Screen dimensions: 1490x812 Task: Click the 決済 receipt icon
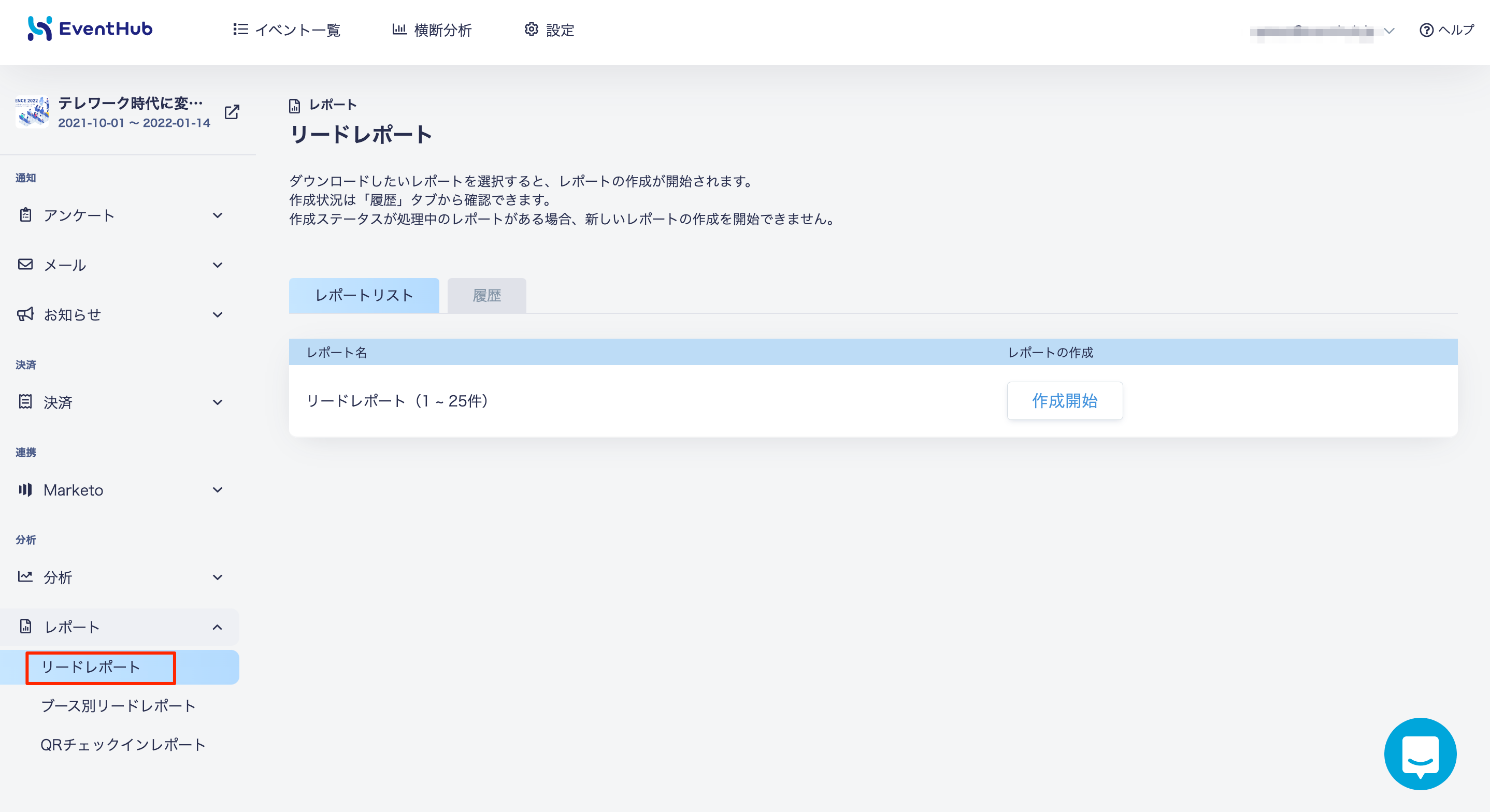[x=25, y=401]
